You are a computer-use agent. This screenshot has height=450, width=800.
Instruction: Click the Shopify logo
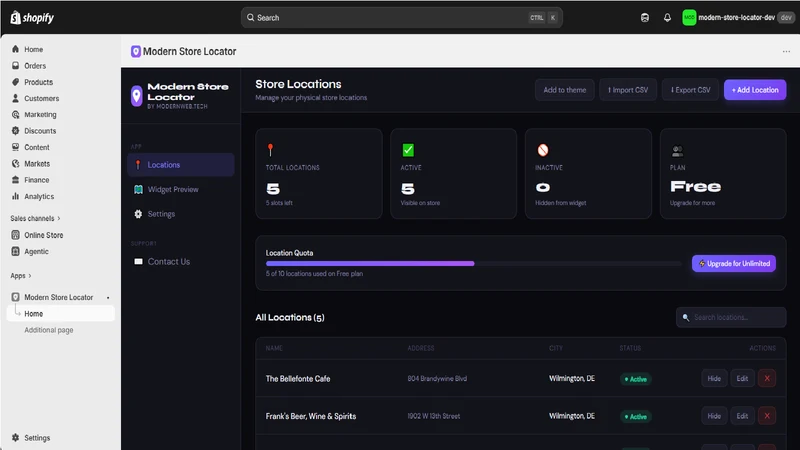coord(32,17)
